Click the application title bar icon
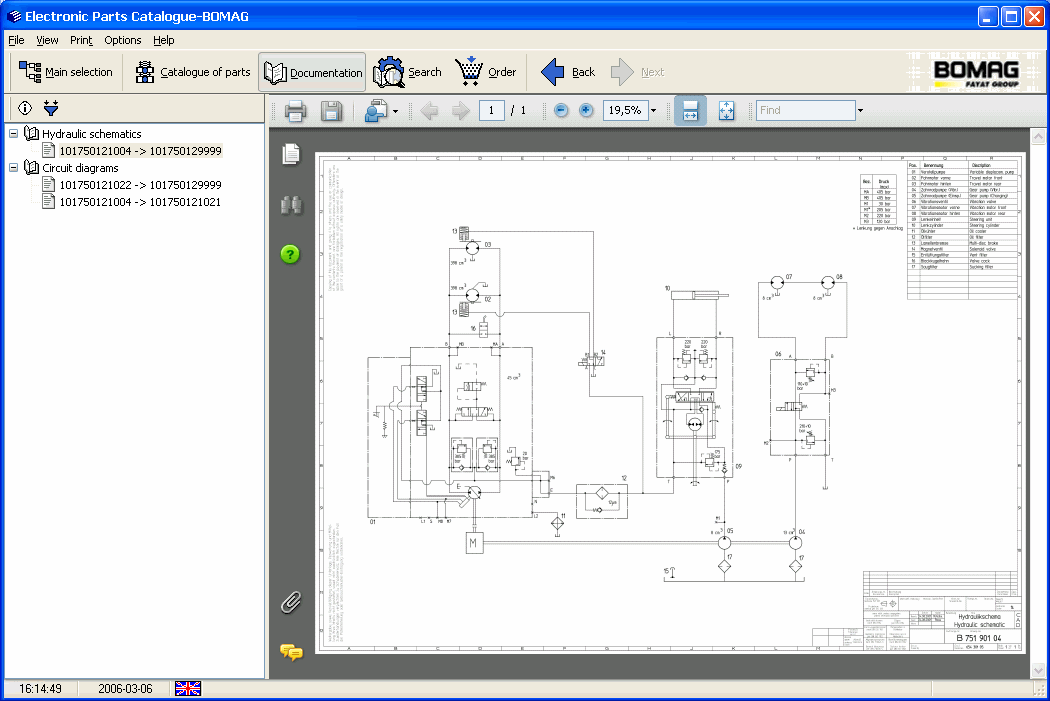The image size is (1050, 701). 14,16
